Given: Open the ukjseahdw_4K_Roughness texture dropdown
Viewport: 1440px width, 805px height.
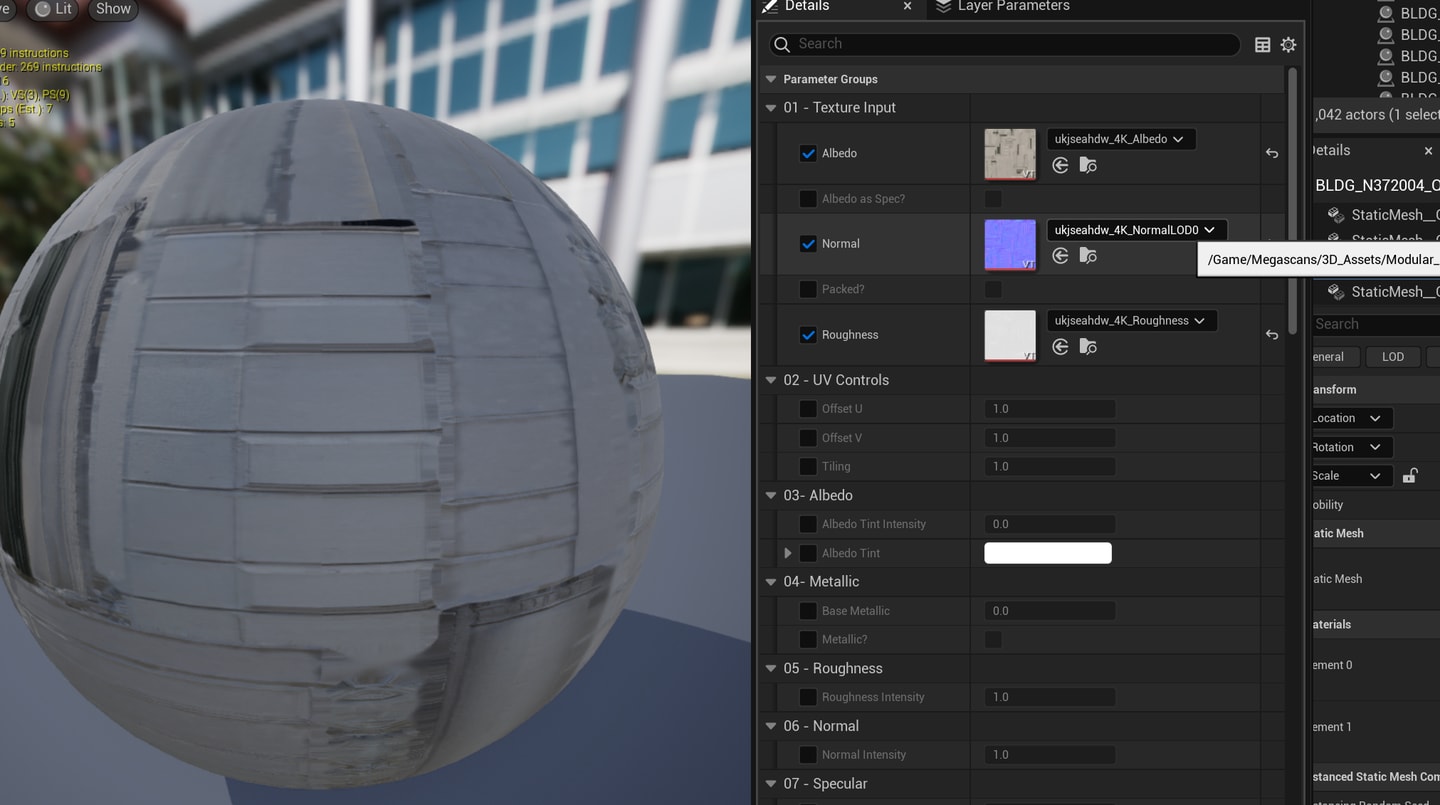Looking at the screenshot, I should point(1131,320).
